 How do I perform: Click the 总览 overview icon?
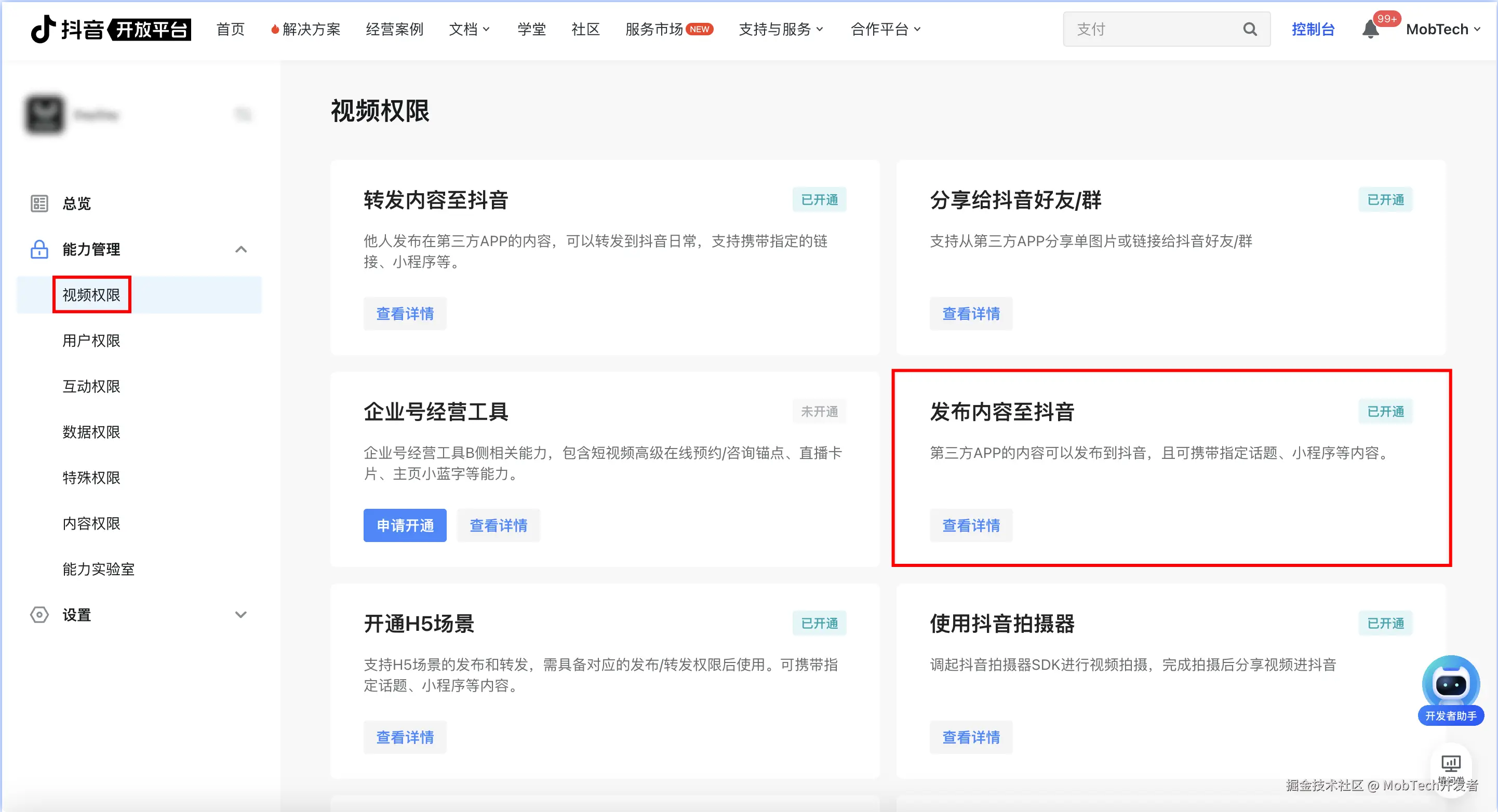(39, 204)
